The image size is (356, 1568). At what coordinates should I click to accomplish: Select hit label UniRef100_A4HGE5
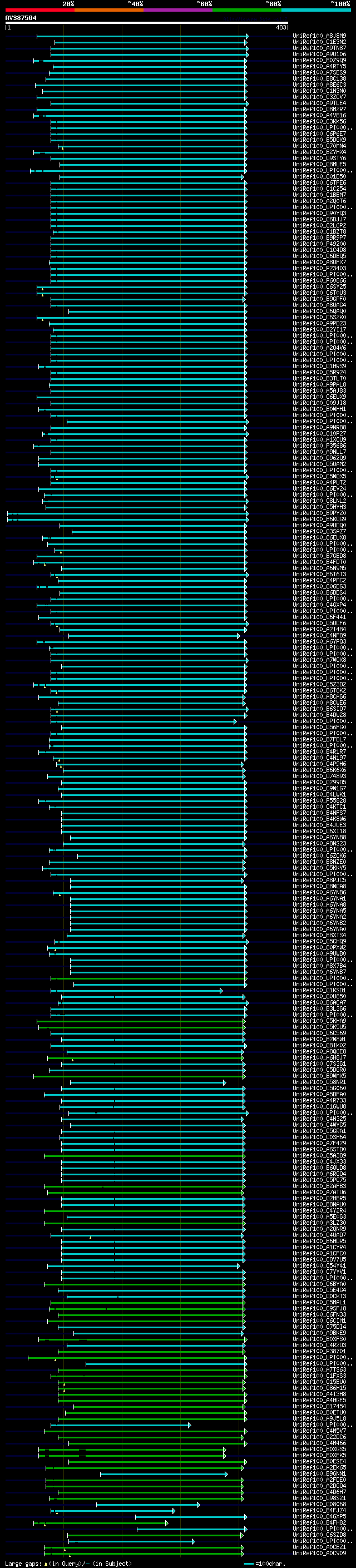click(319, 1401)
